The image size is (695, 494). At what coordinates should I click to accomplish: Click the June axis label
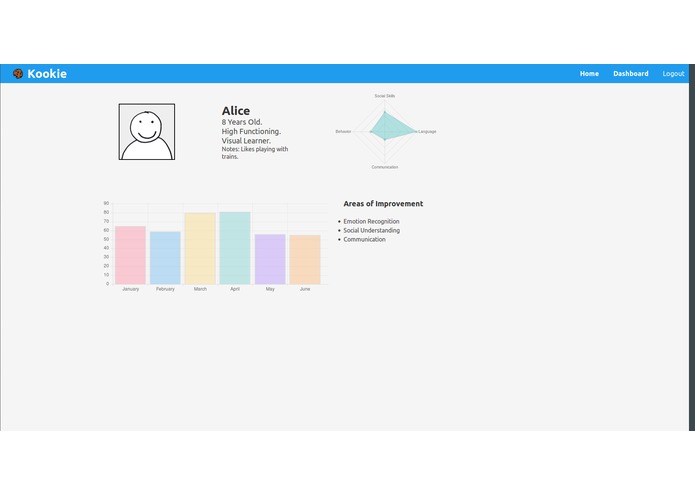[305, 289]
